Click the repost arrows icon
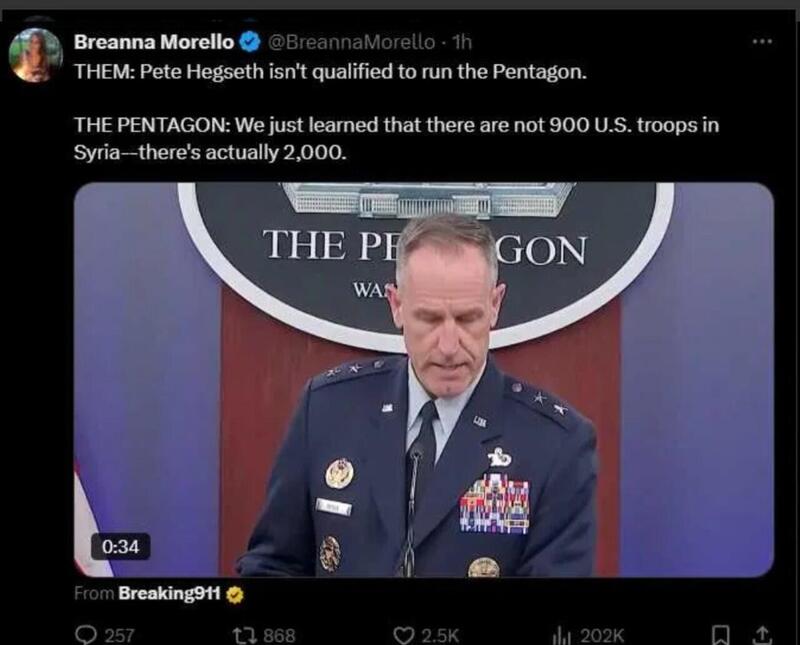Screen dimensions: 800x645 (x=243, y=635)
